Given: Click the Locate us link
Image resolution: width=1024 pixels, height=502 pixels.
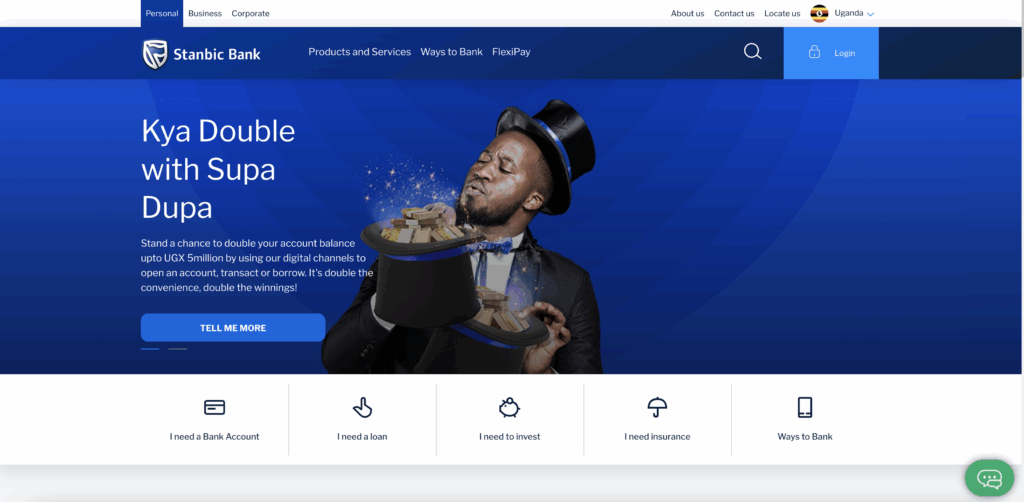Looking at the screenshot, I should tap(782, 13).
